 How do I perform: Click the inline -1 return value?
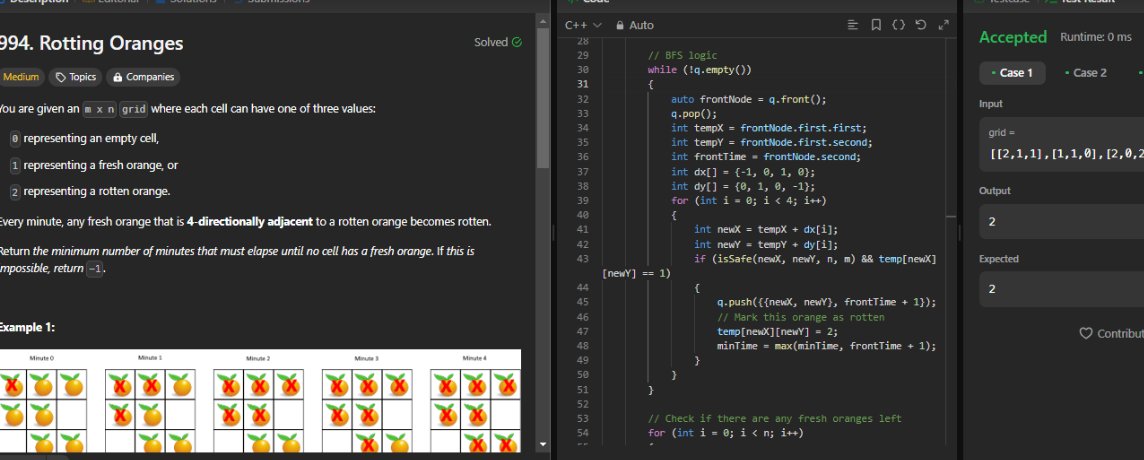coord(95,269)
